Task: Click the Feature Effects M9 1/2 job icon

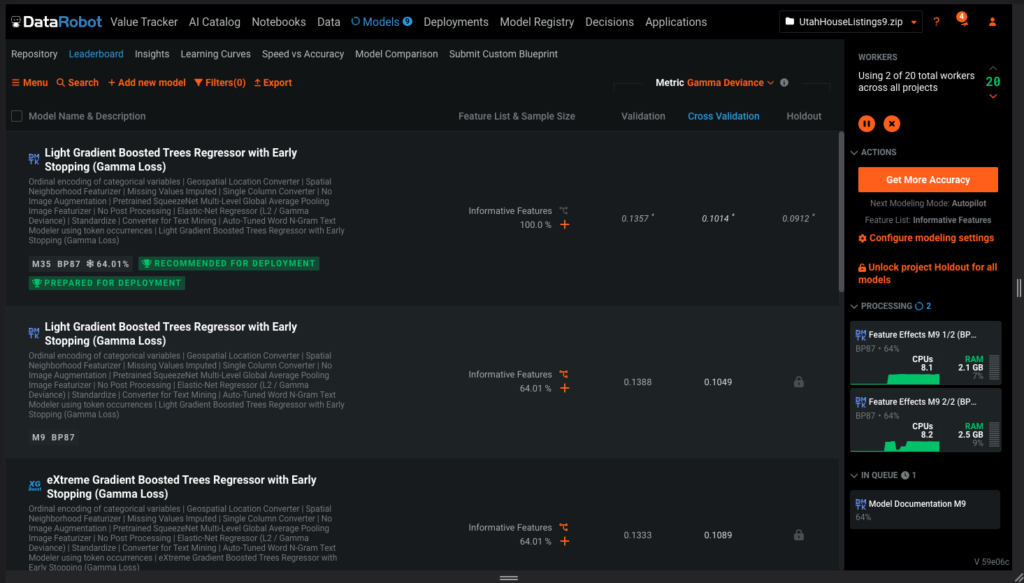Action: click(861, 335)
